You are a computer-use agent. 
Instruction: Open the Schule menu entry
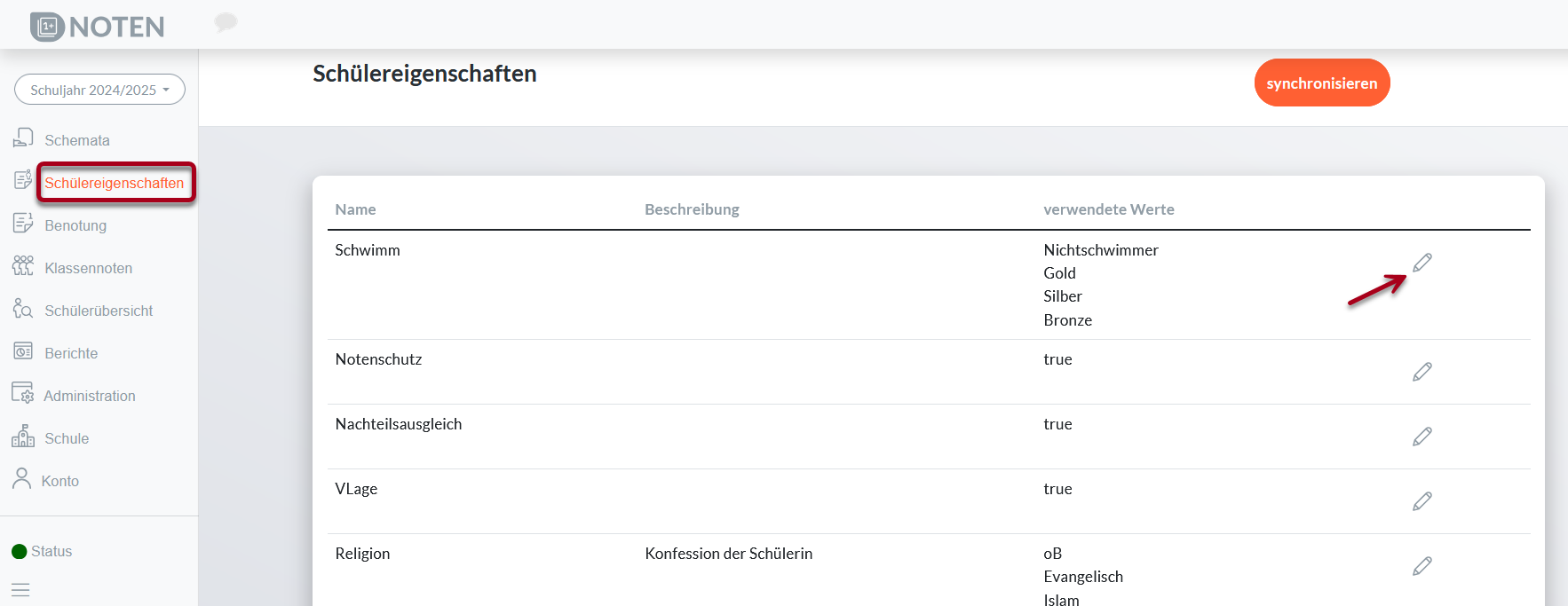click(x=67, y=438)
